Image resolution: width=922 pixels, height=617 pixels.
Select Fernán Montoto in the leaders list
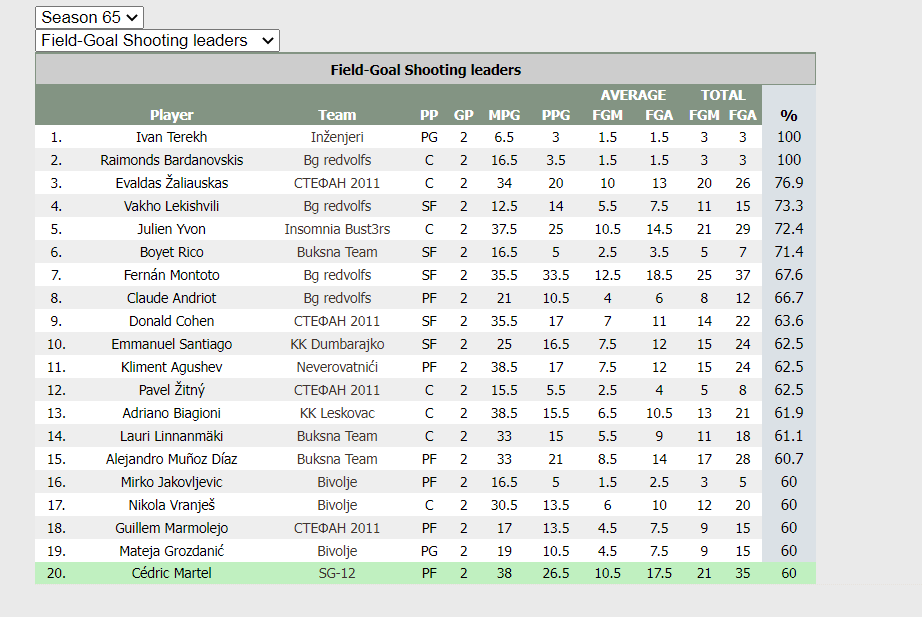(x=171, y=275)
